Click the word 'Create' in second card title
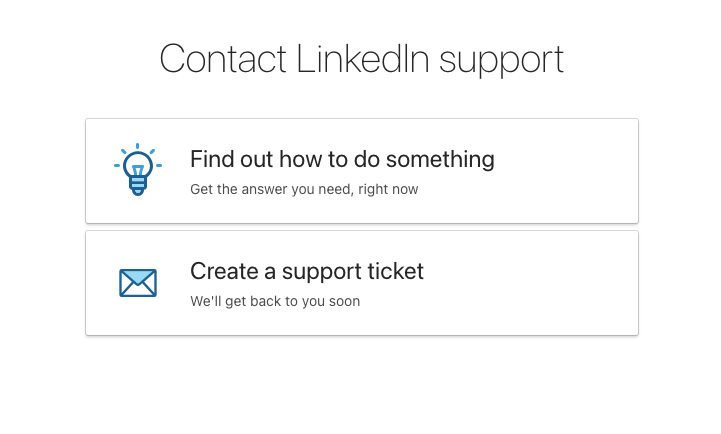721x434 pixels. coord(224,271)
